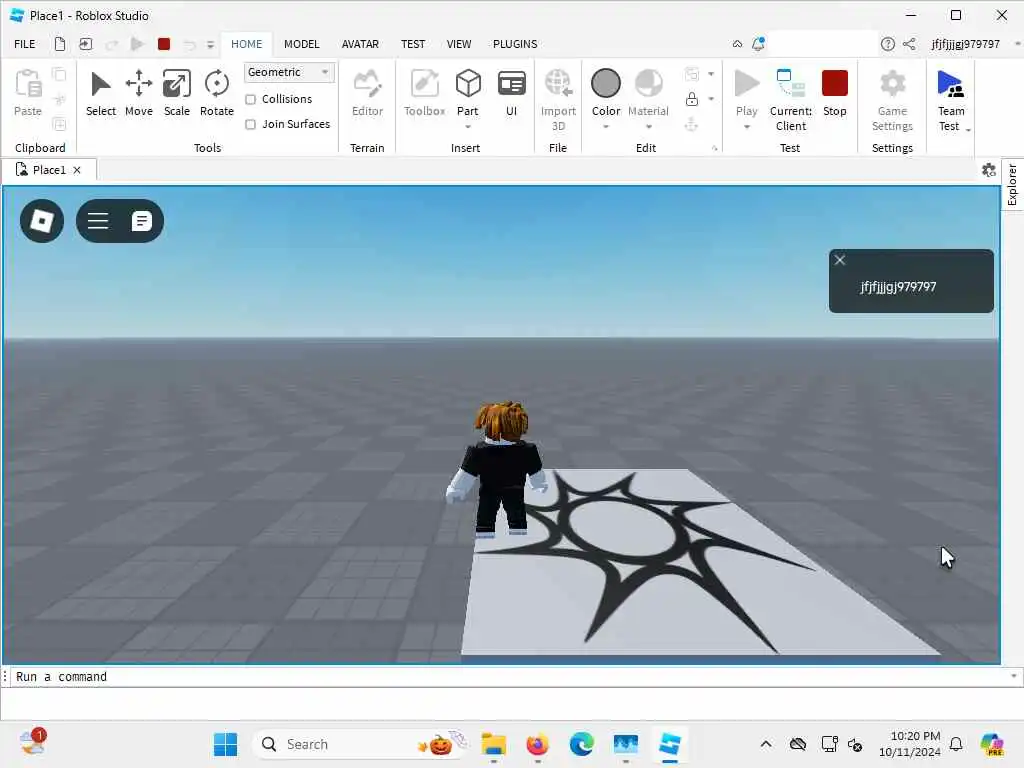Click the New file icon
This screenshot has height=768, width=1024.
(59, 44)
